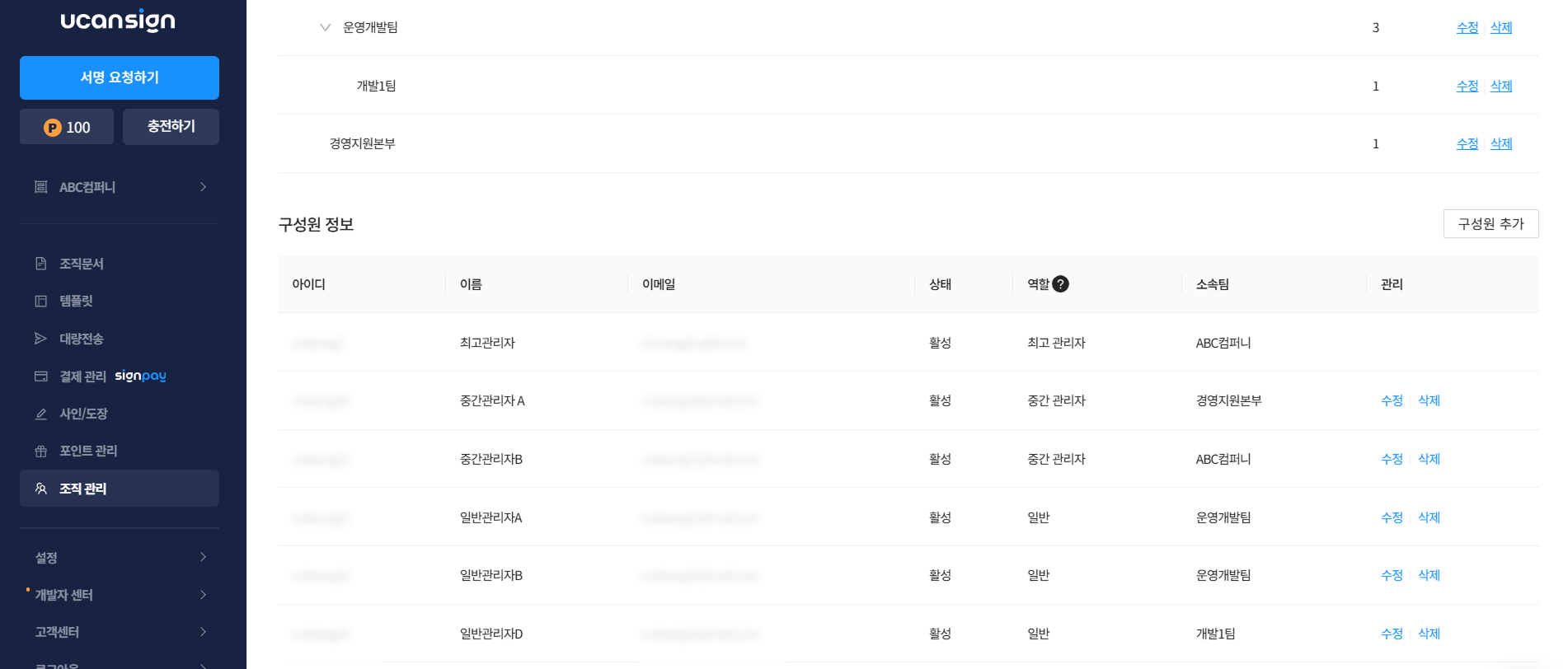Click the ABC컴퍼니 building icon
The height and width of the screenshot is (669, 1568).
pos(40,187)
